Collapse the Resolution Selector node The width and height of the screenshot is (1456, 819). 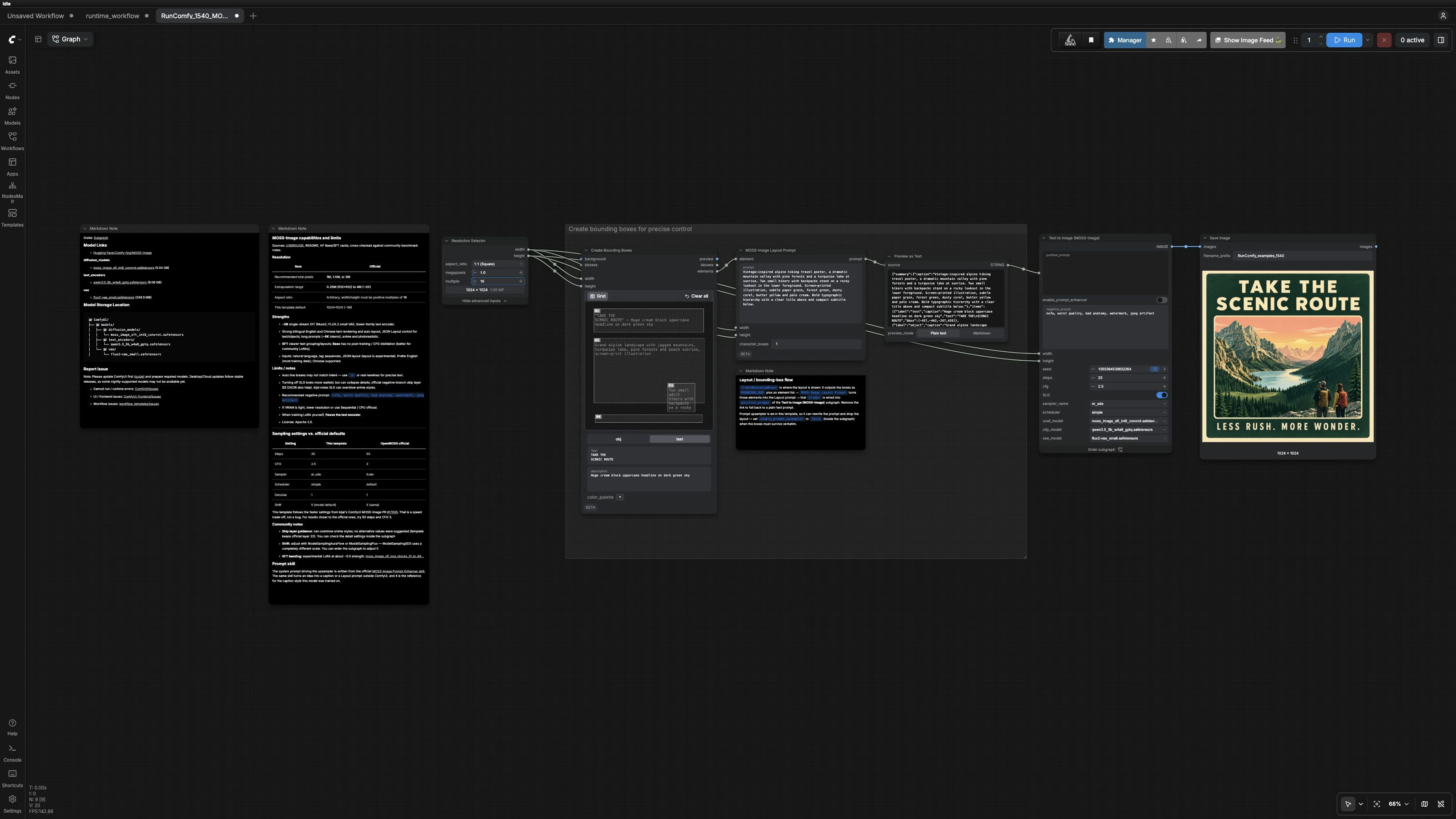pos(446,241)
